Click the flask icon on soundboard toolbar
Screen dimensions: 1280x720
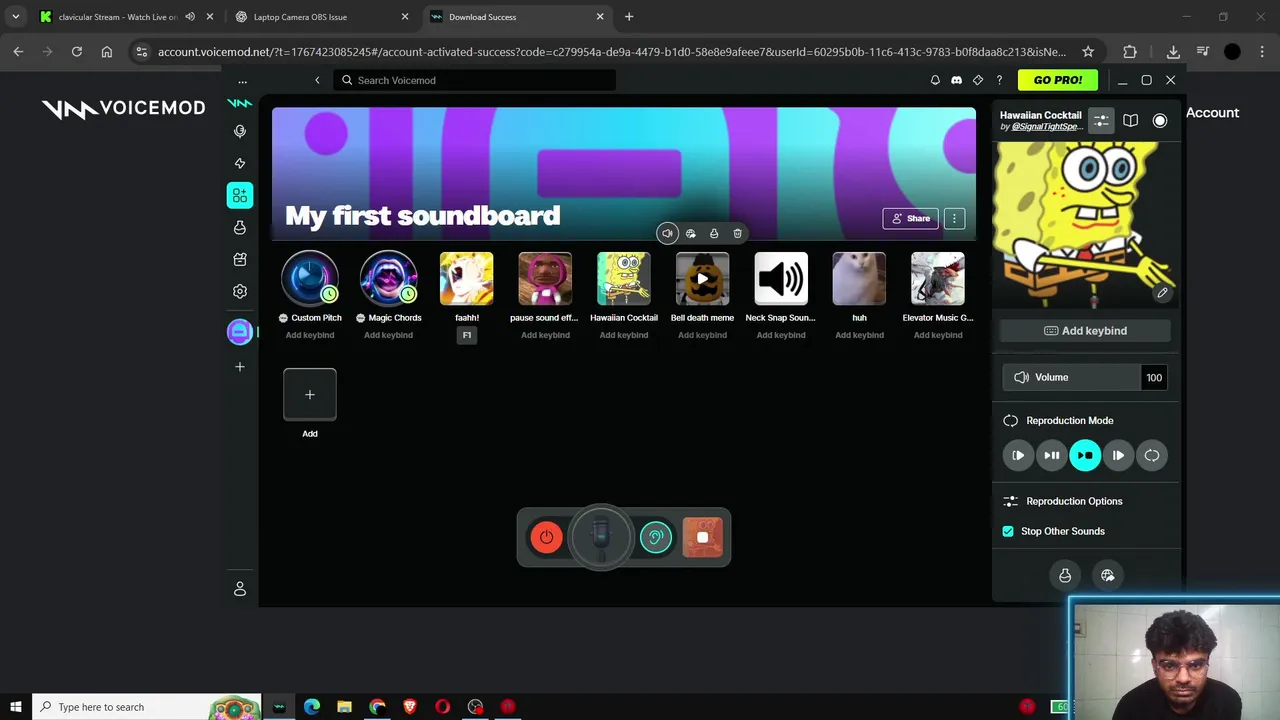[714, 233]
